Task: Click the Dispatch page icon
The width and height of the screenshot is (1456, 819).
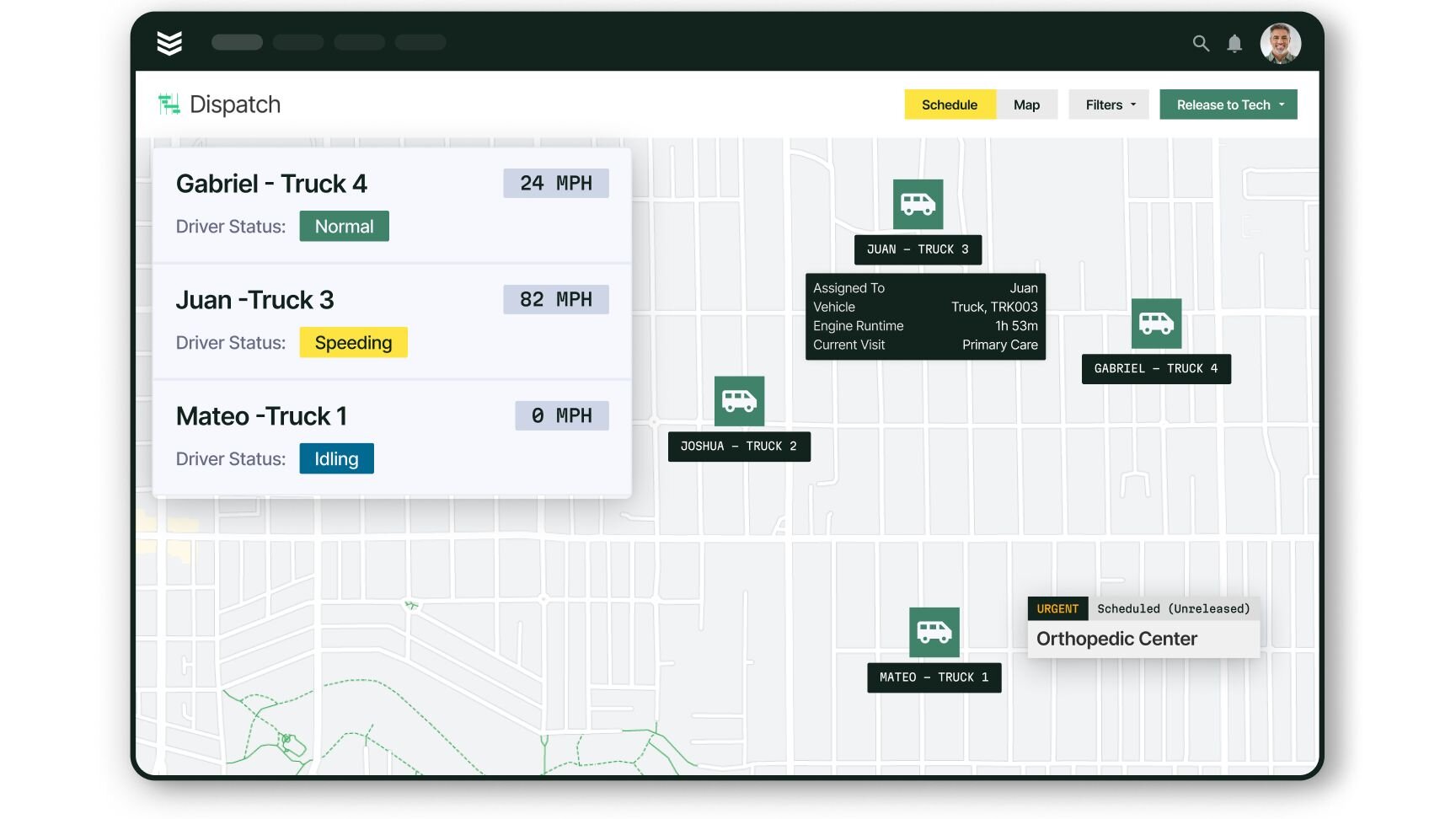Action: point(169,104)
